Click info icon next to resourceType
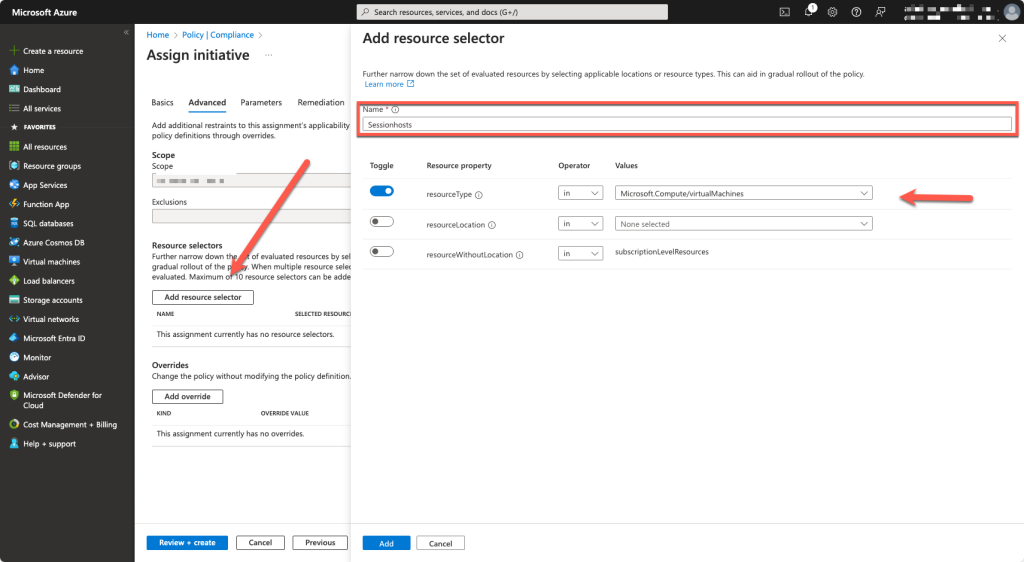The height and width of the screenshot is (562, 1024). pyautogui.click(x=479, y=195)
